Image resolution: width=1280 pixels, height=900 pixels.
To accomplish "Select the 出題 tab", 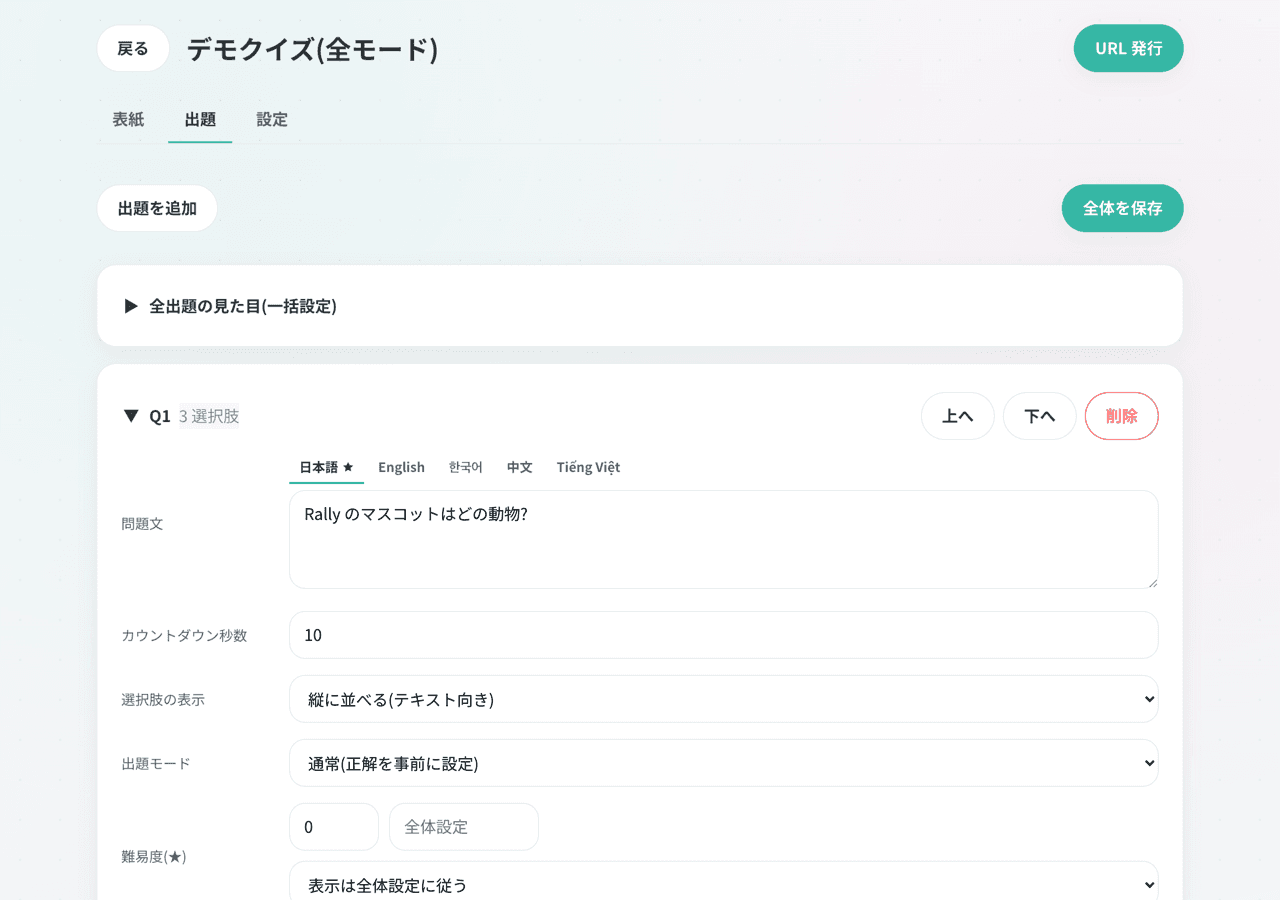I will 200,119.
